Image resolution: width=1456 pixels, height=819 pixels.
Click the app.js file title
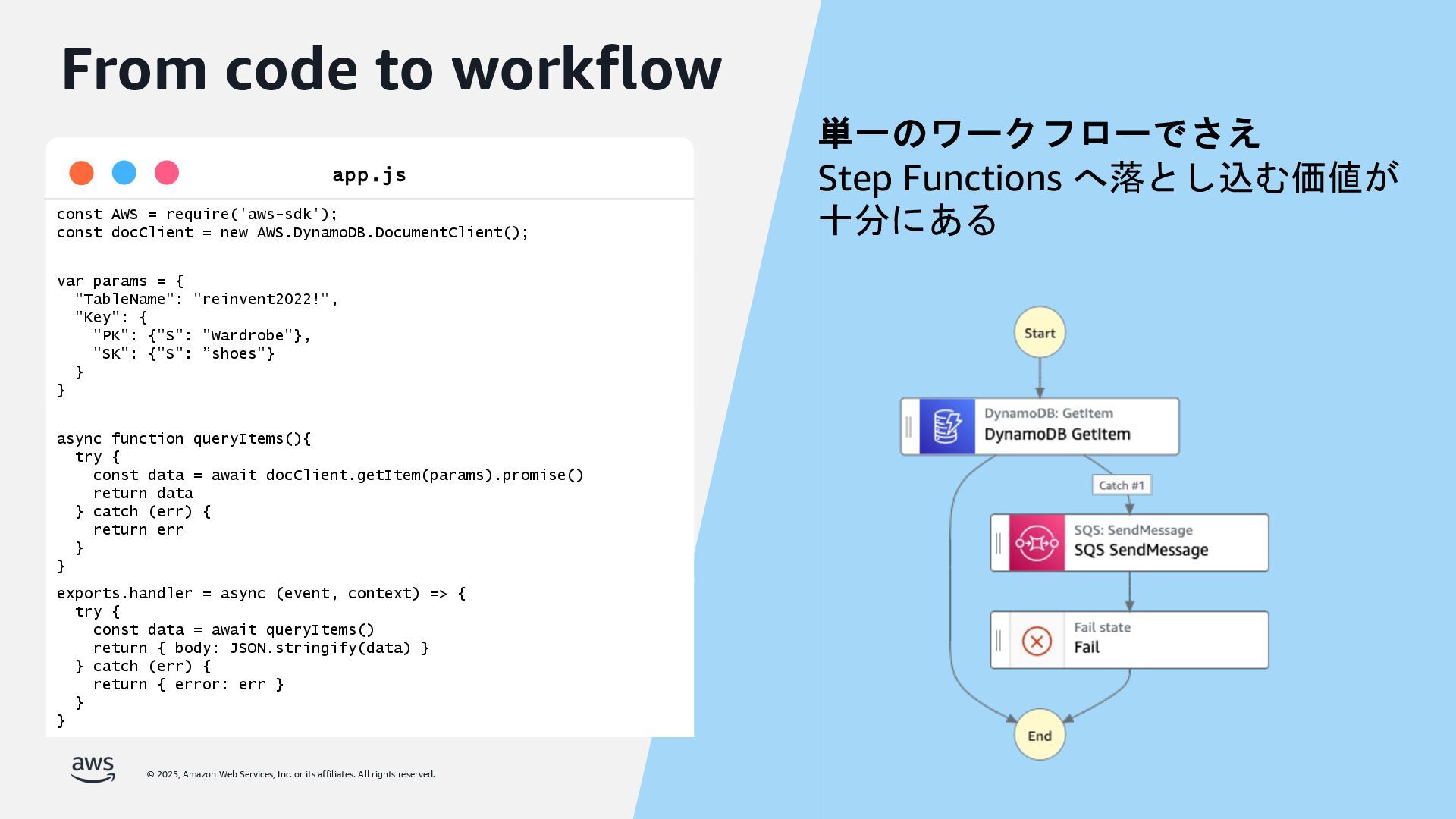tap(369, 174)
